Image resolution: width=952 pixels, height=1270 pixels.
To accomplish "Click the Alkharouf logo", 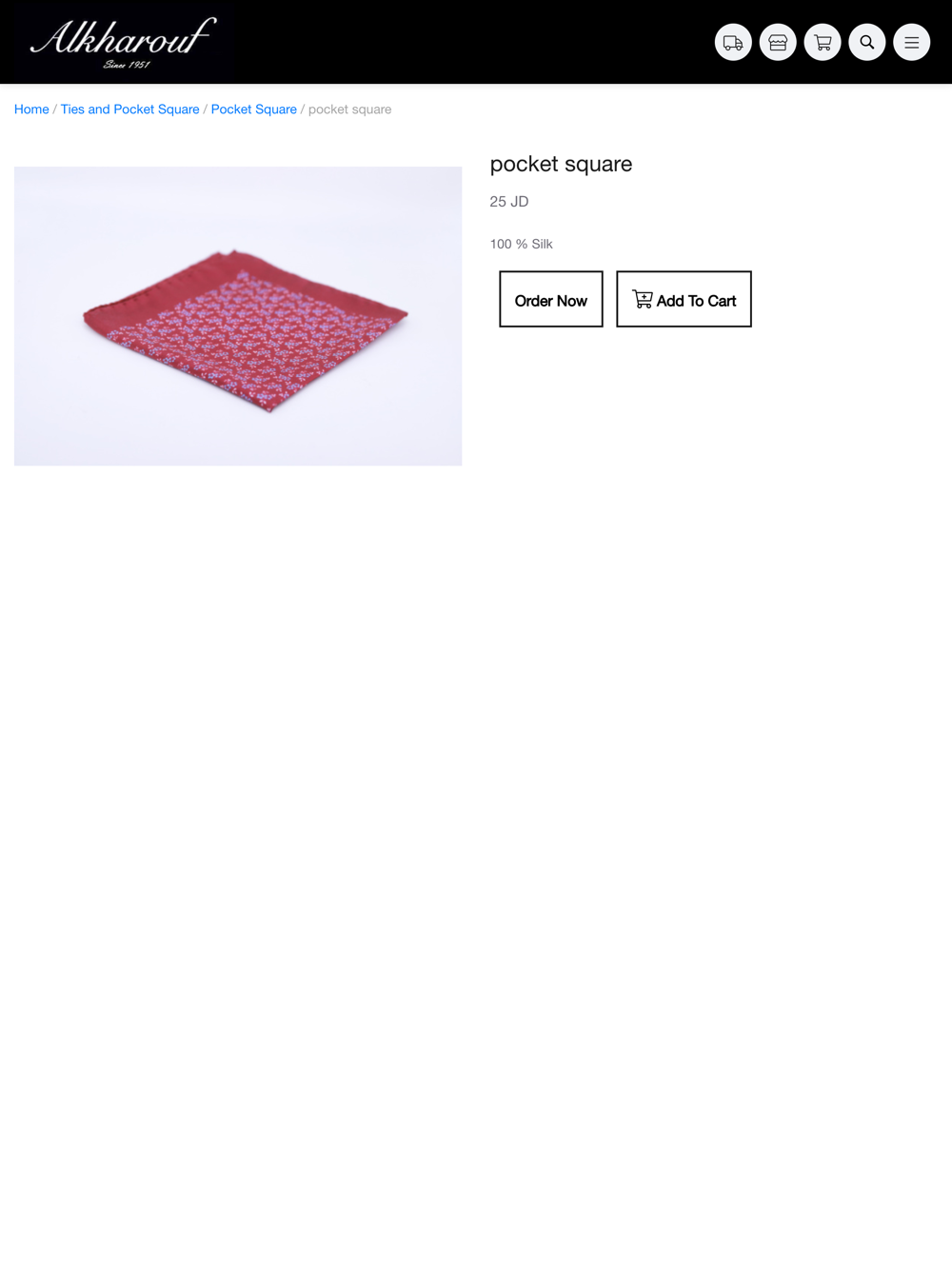I will (x=124, y=42).
